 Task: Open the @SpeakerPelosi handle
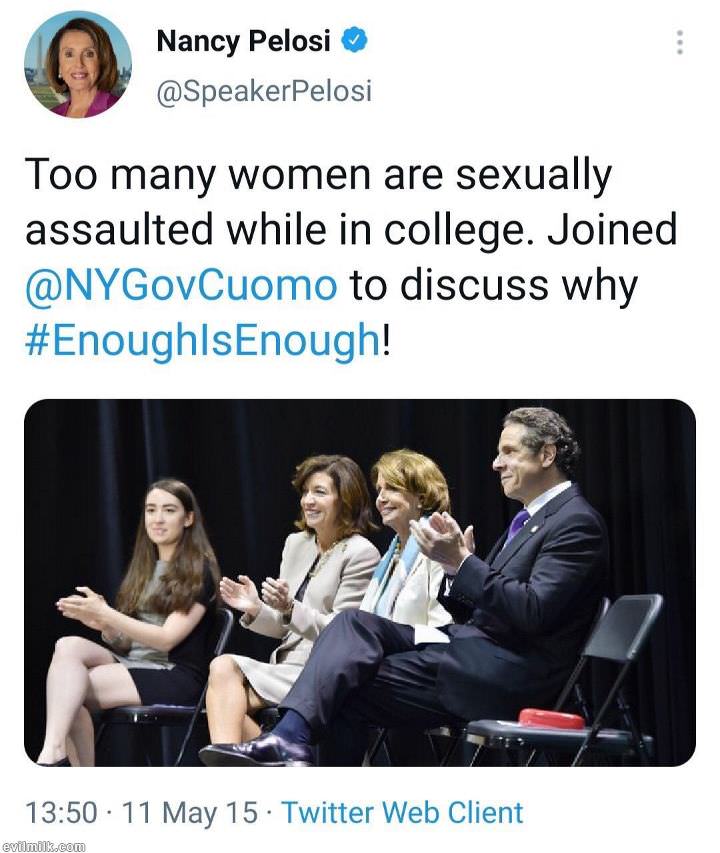(264, 91)
